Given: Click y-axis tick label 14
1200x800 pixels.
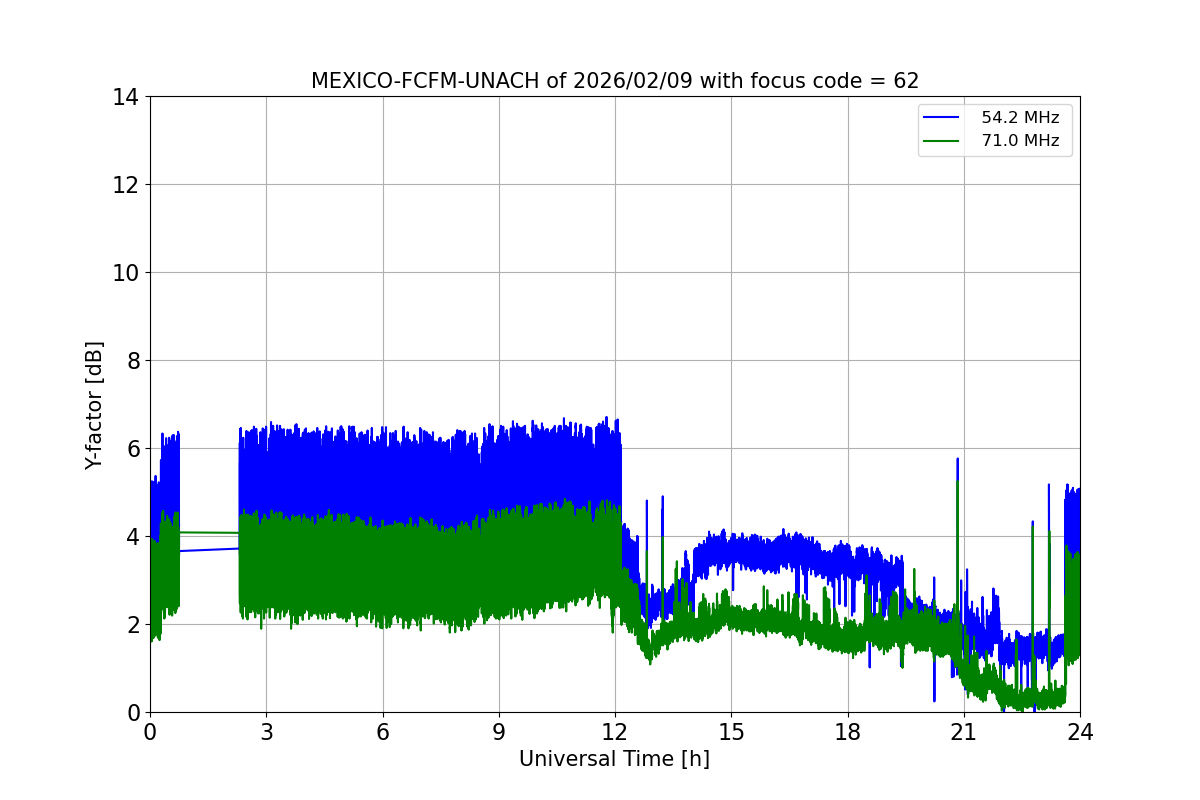Looking at the screenshot, I should (x=125, y=97).
